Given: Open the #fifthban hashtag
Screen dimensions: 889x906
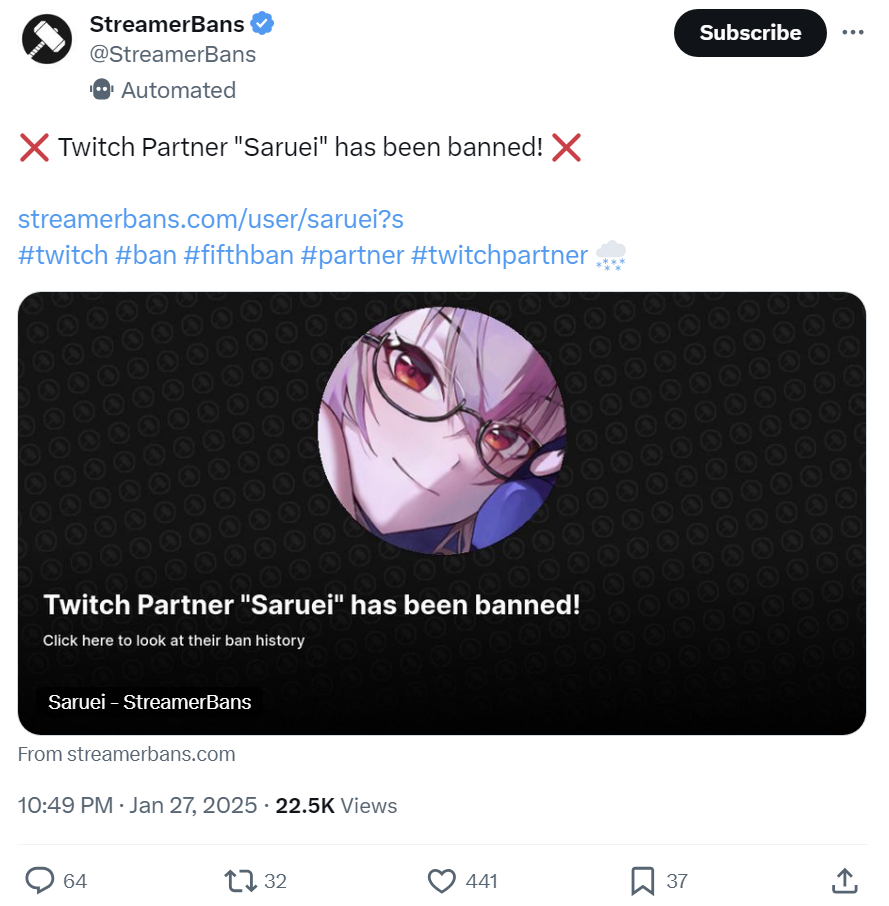Looking at the screenshot, I should click(x=238, y=255).
